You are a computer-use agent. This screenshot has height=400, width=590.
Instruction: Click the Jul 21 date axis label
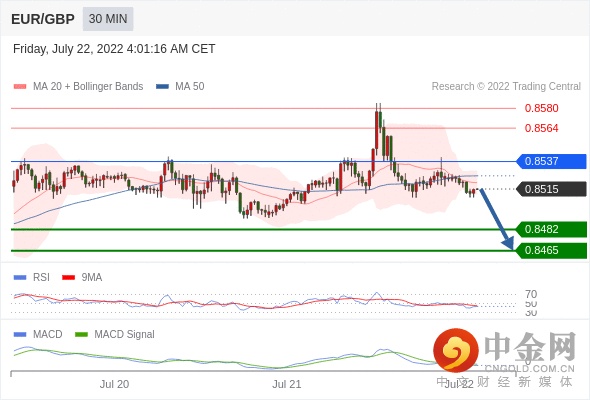287,384
